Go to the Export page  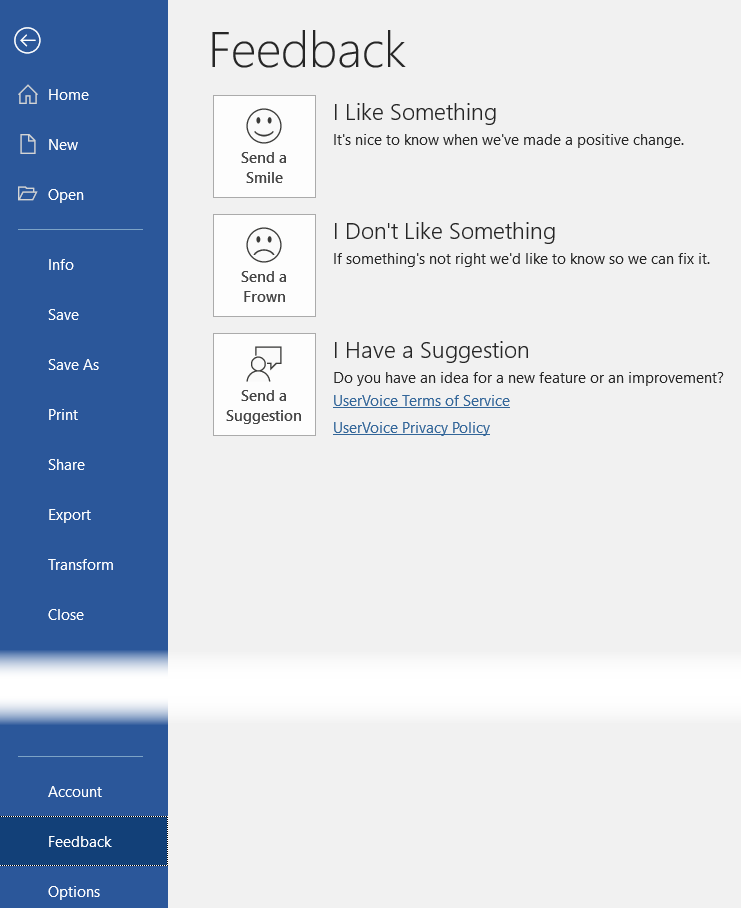pos(84,515)
